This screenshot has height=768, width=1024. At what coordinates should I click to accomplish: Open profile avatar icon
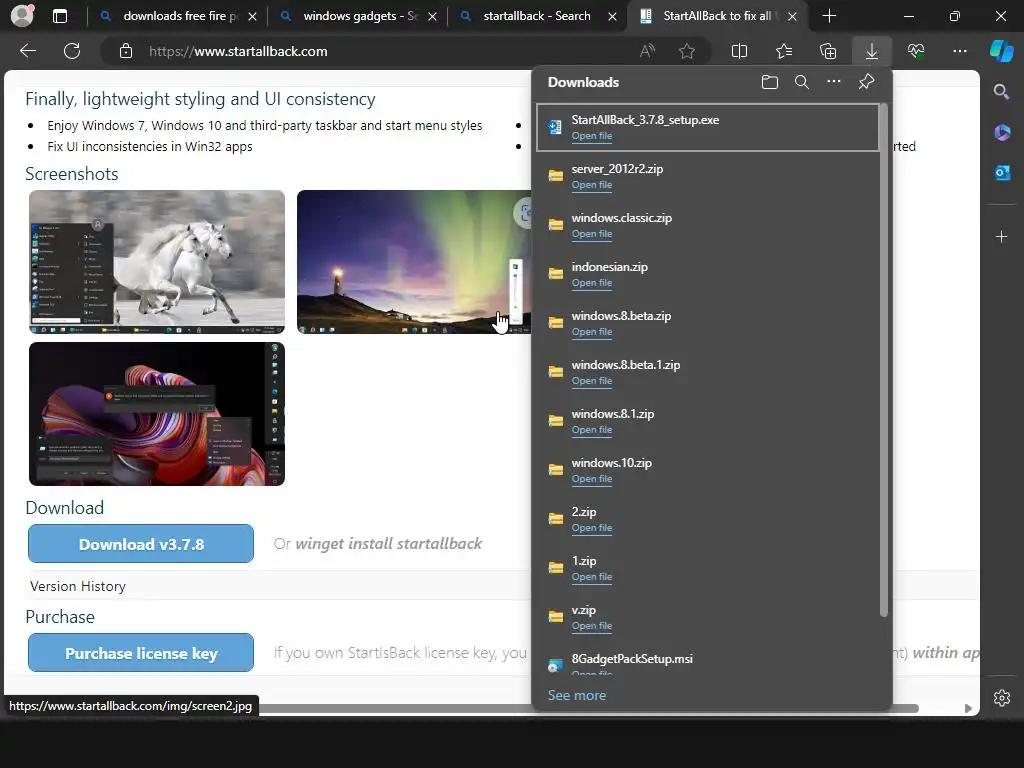tap(22, 16)
